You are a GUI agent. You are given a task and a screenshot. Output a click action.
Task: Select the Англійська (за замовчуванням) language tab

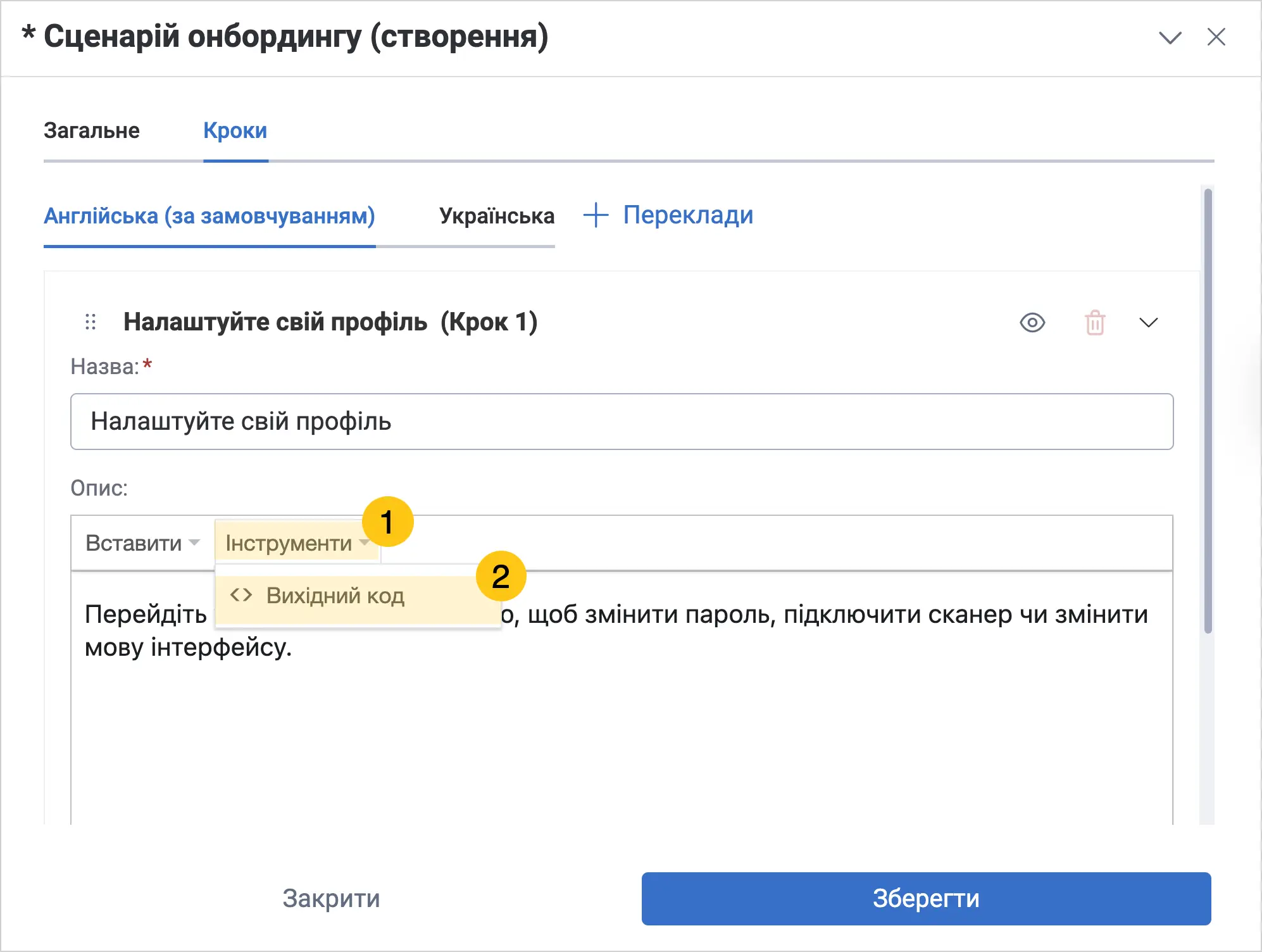(x=209, y=216)
